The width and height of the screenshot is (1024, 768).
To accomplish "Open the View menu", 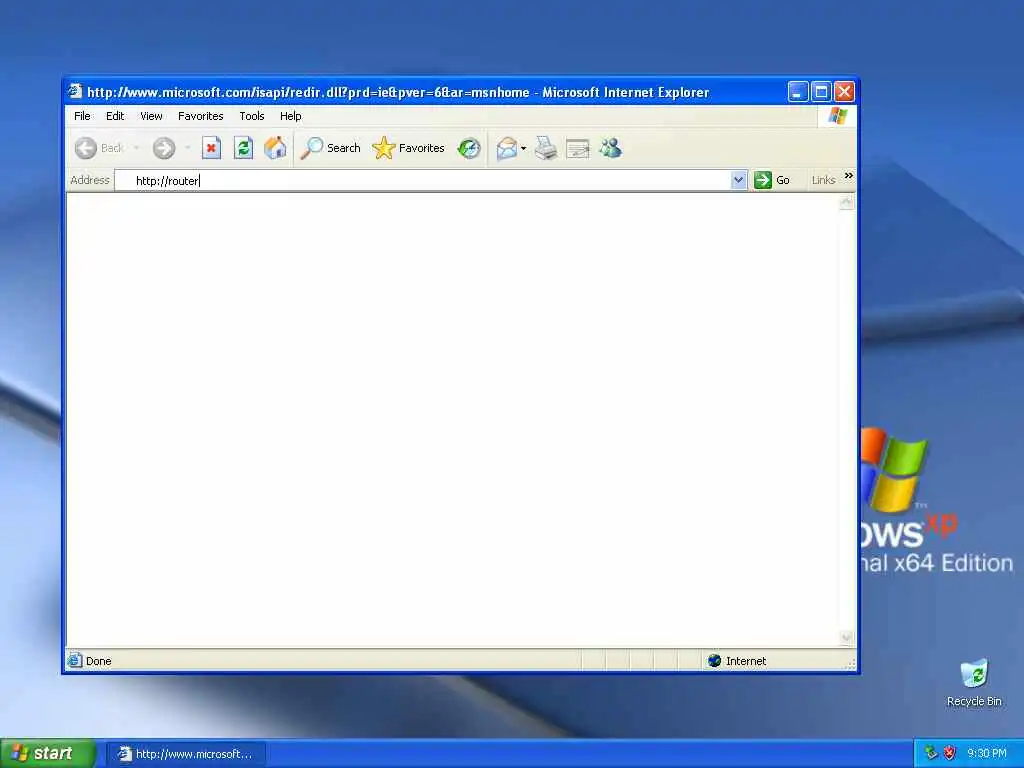I will 151,116.
